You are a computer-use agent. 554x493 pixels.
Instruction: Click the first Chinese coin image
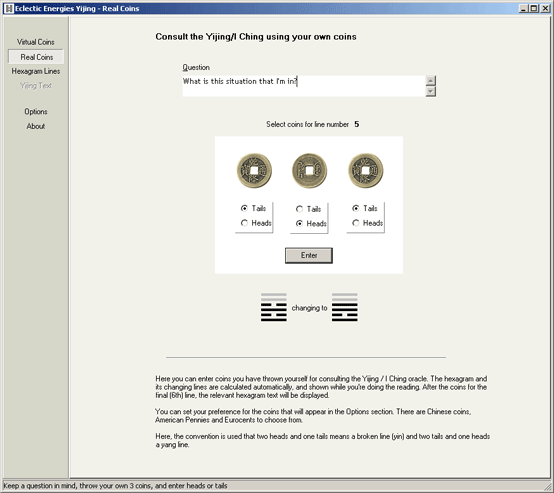coord(254,171)
